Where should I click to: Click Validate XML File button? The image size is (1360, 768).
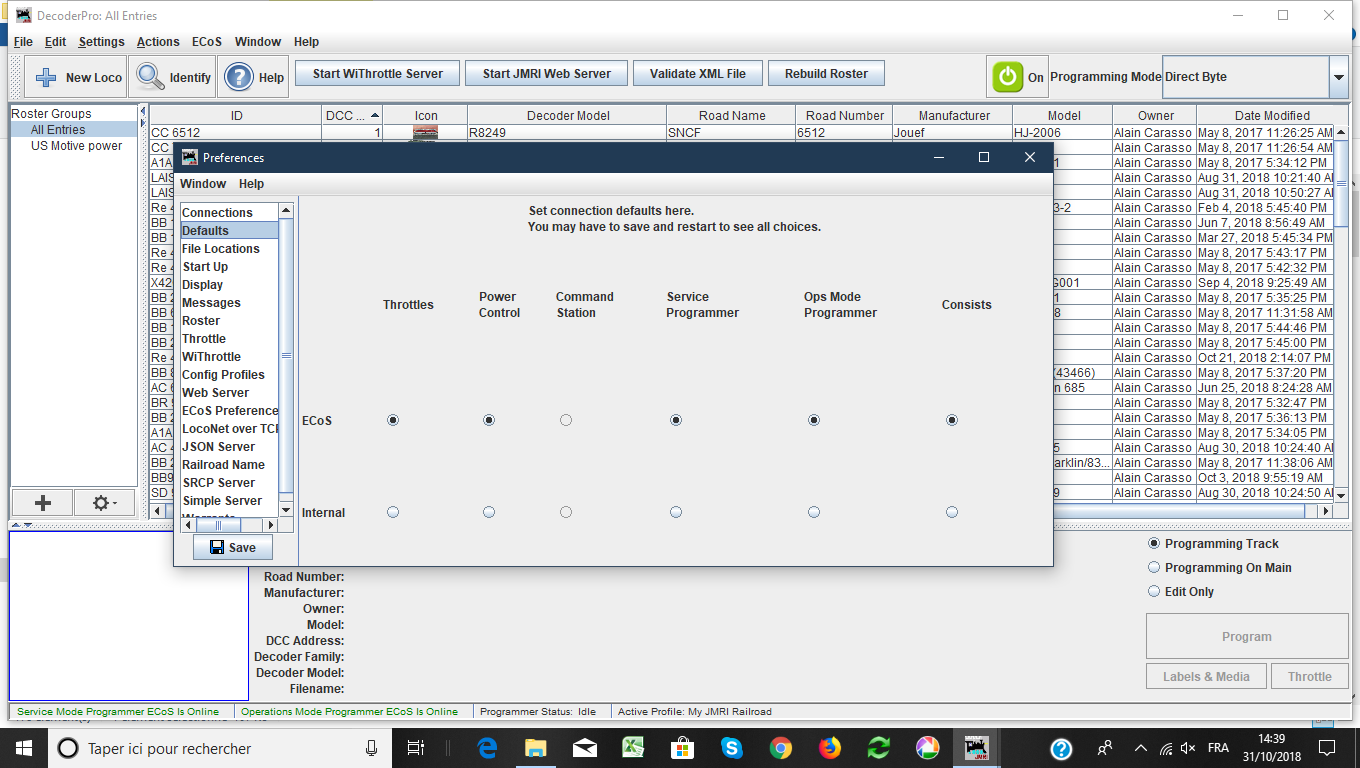[x=698, y=73]
